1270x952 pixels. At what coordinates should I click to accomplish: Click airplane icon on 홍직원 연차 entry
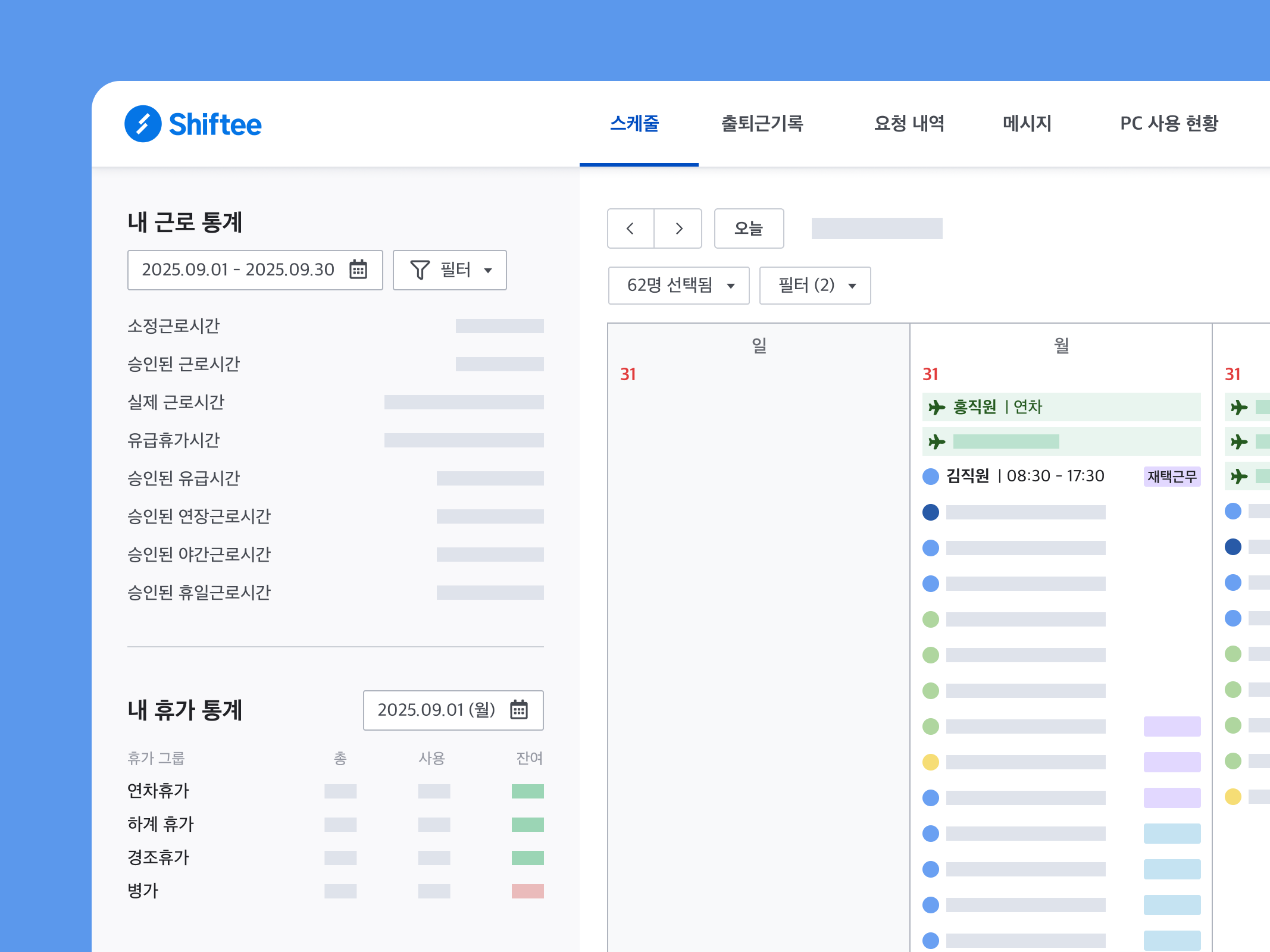(937, 407)
